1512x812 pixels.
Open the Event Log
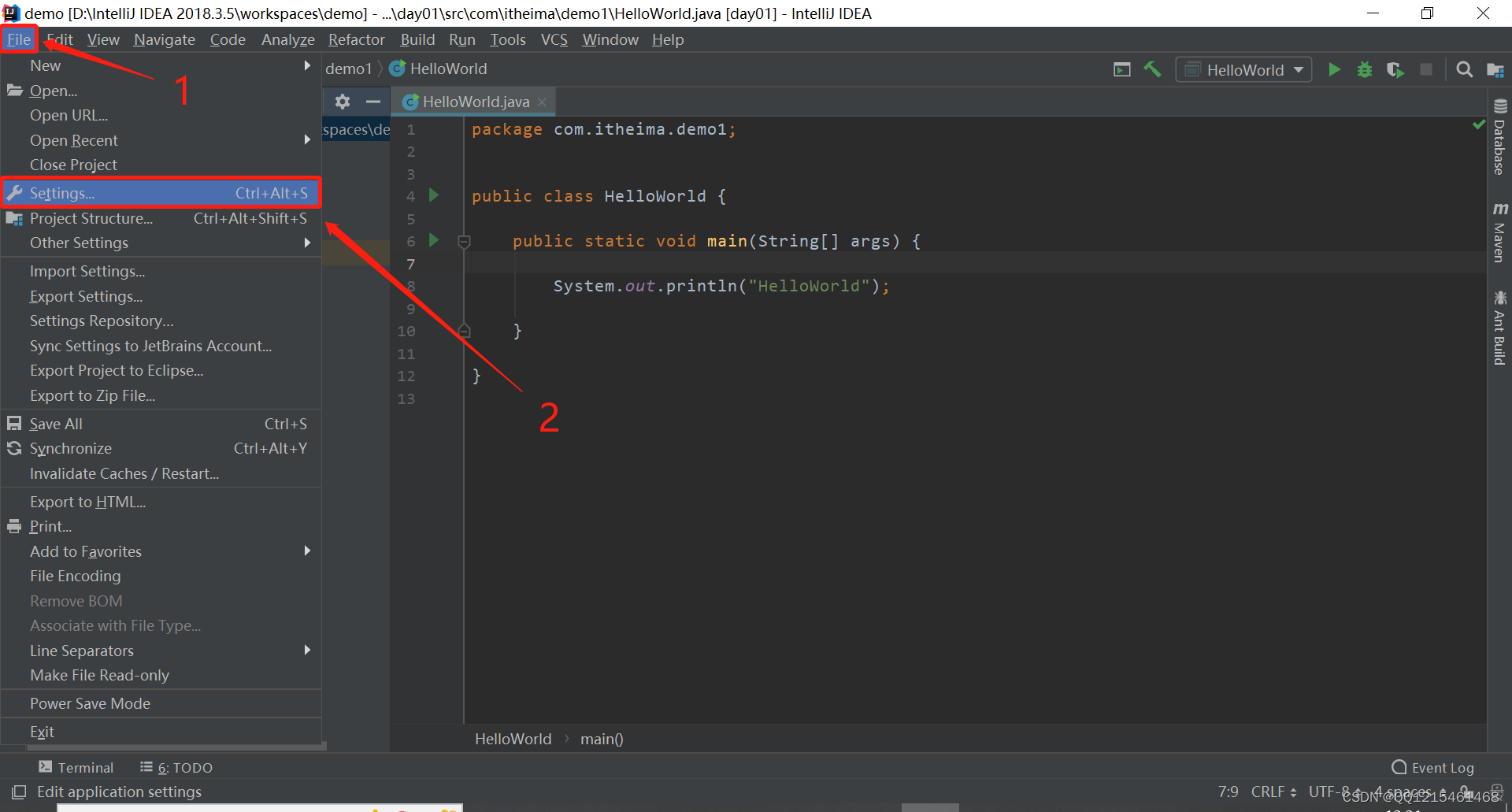pos(1433,767)
